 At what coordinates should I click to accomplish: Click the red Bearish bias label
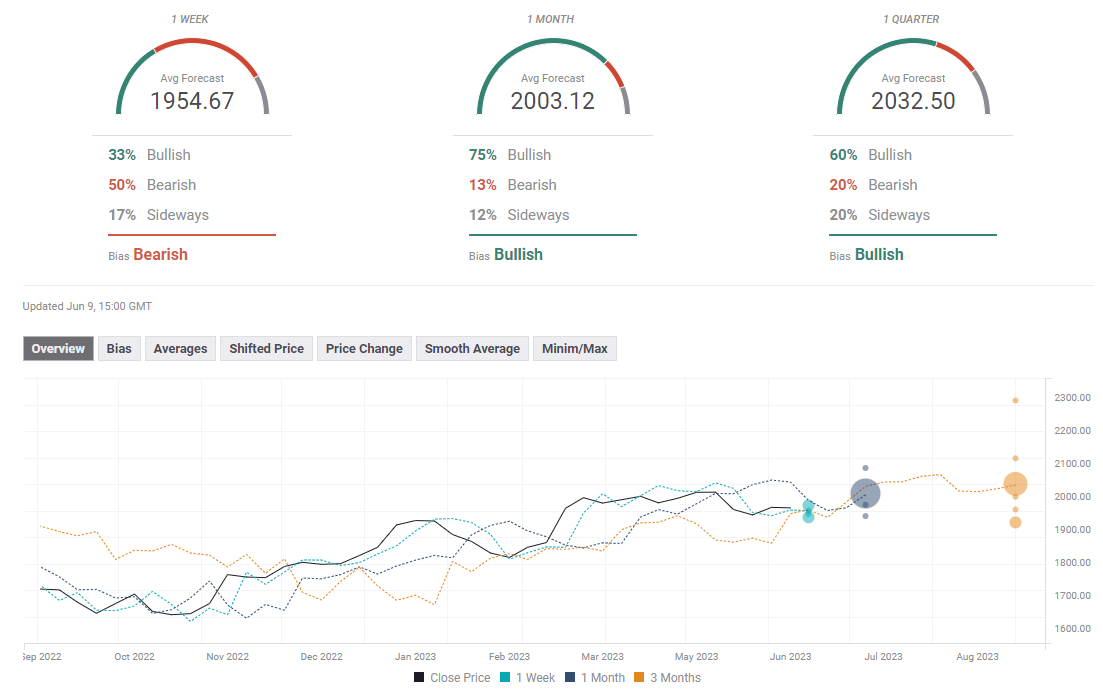coord(160,254)
